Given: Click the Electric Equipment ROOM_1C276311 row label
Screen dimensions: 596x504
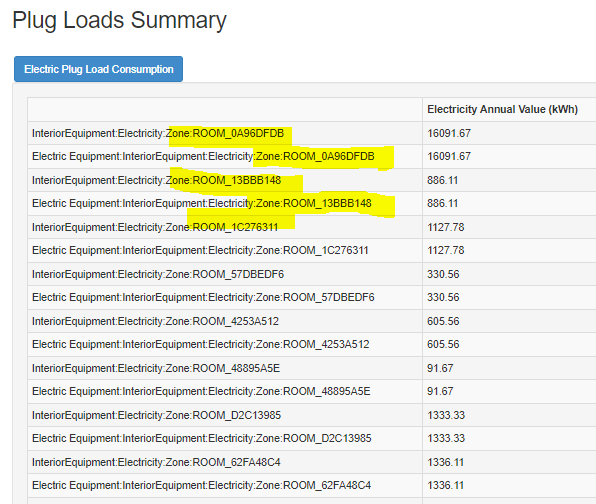Looking at the screenshot, I should tap(200, 250).
